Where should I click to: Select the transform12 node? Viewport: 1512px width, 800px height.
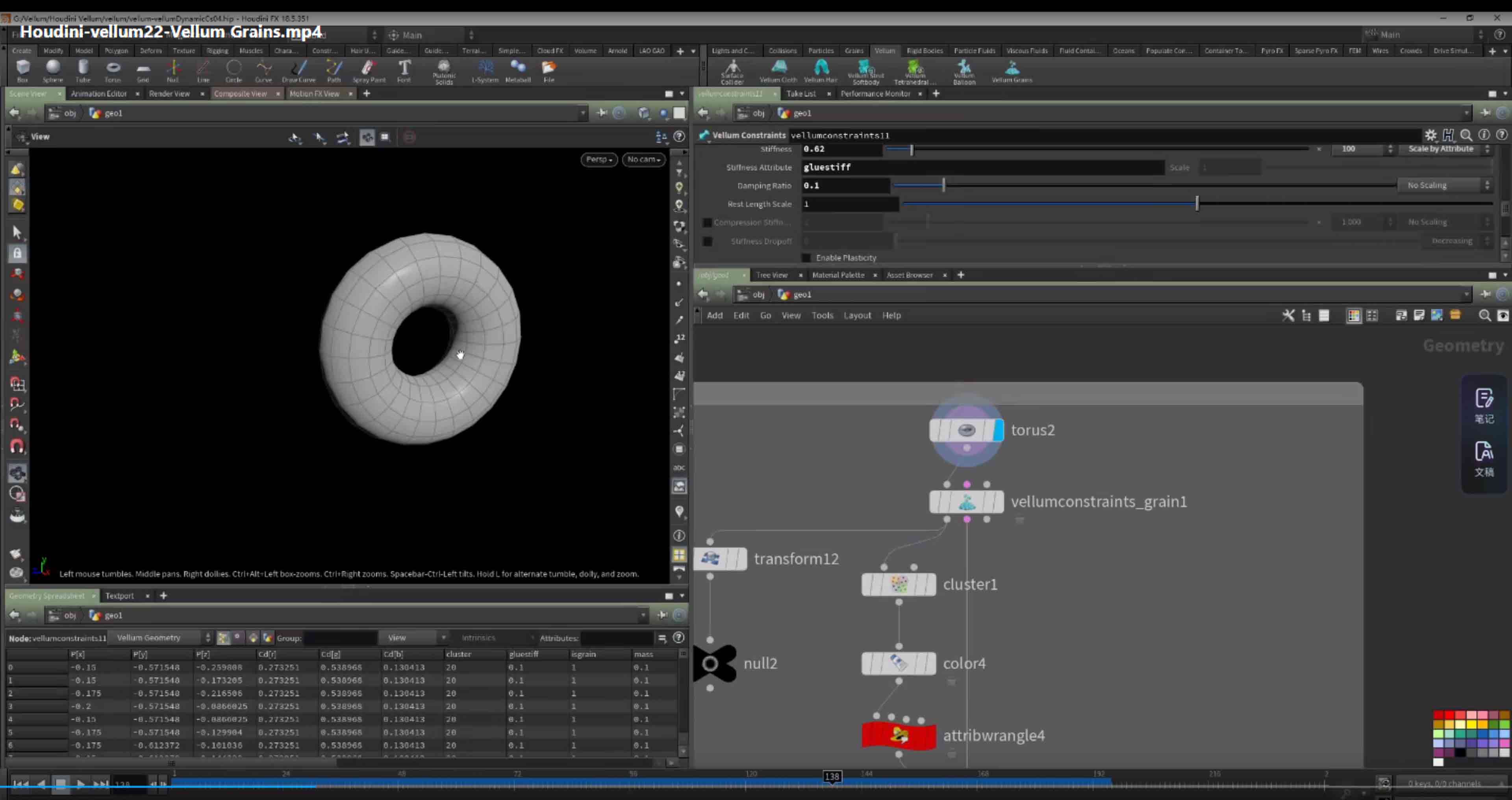pos(720,559)
